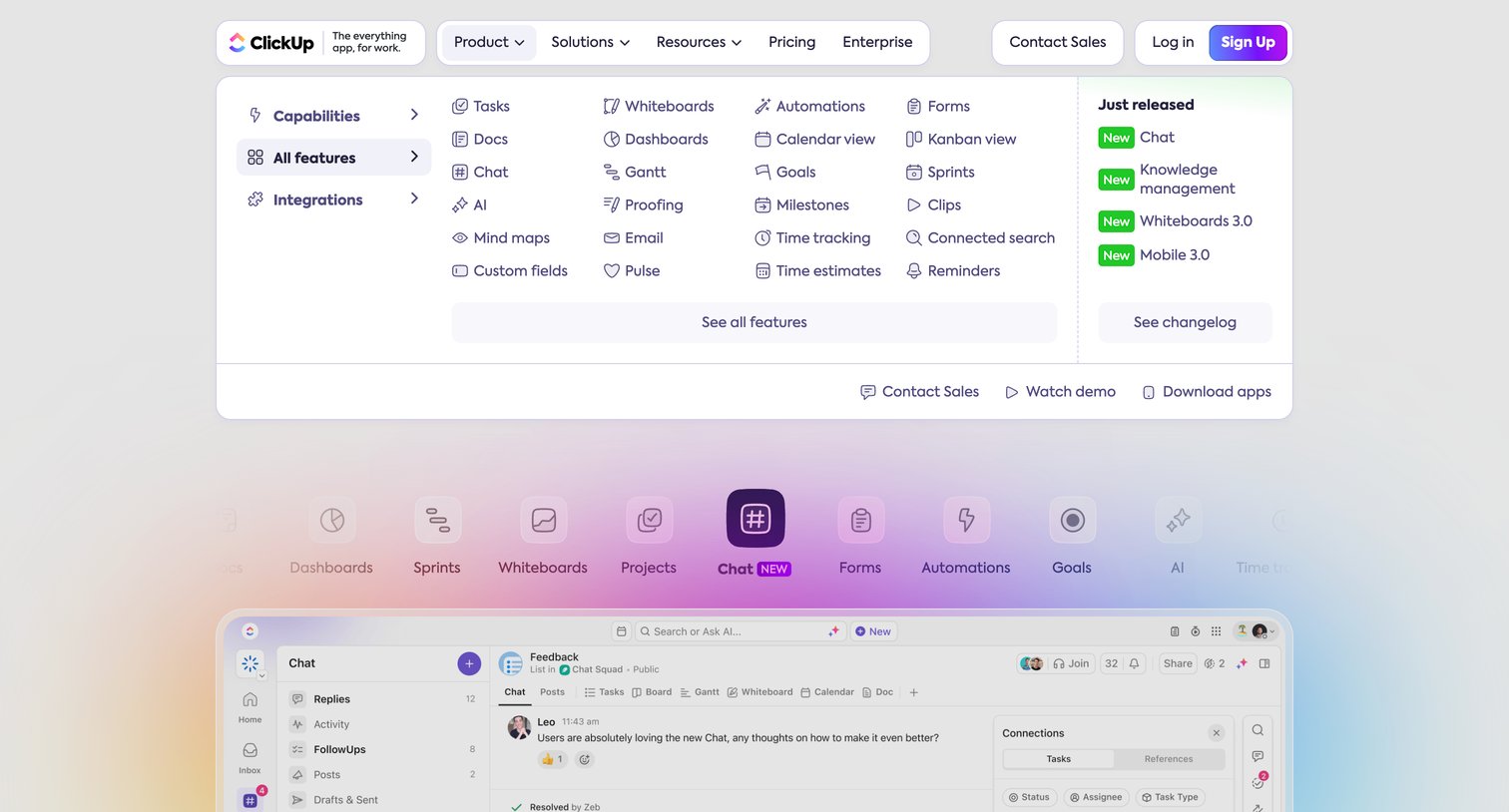
Task: Select Replies in chat sidebar
Action: [383, 699]
